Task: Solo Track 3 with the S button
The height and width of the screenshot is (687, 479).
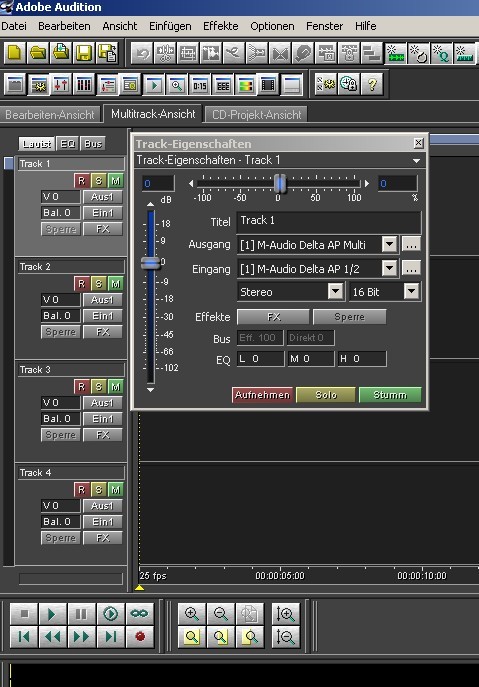Action: point(98,387)
